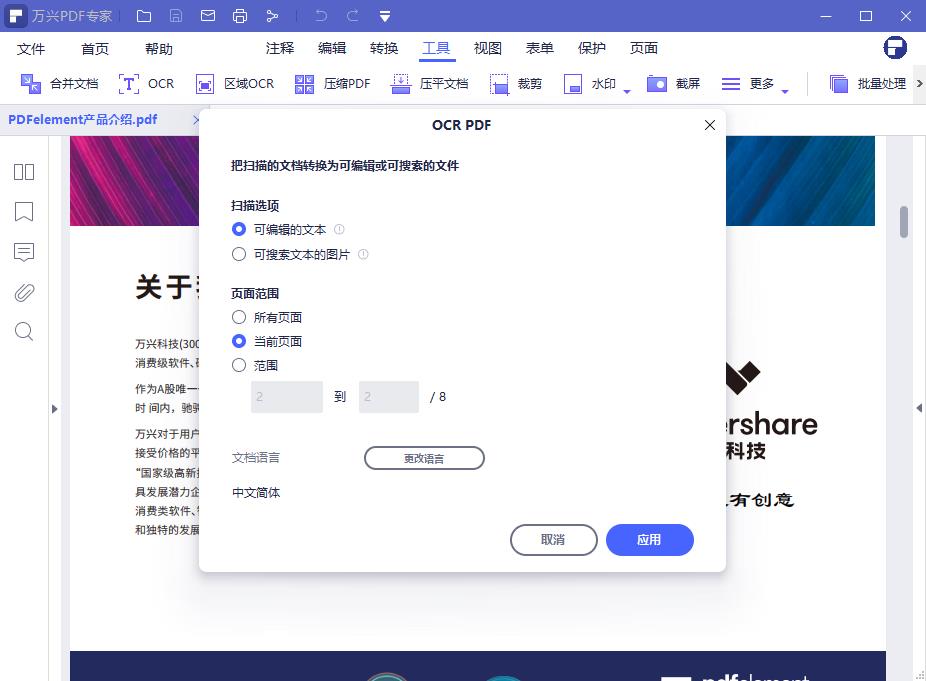Select the 截屏 (Capture) tool
This screenshot has width=926, height=681.
tap(674, 84)
